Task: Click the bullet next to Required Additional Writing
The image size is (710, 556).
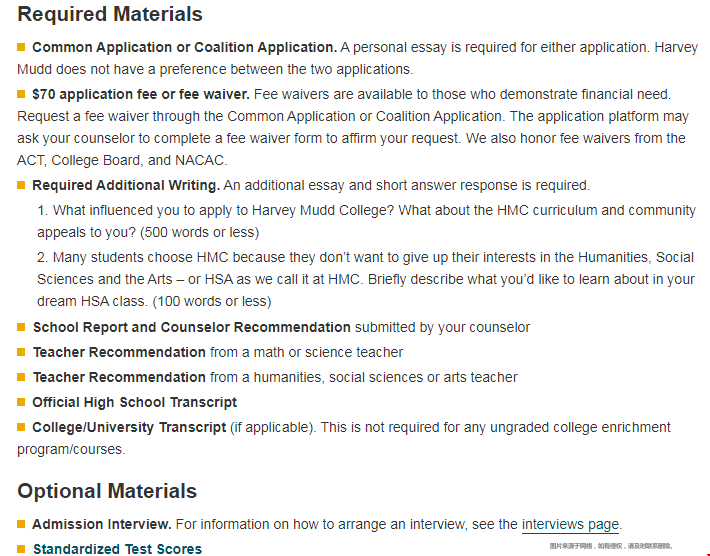Action: pyautogui.click(x=21, y=185)
